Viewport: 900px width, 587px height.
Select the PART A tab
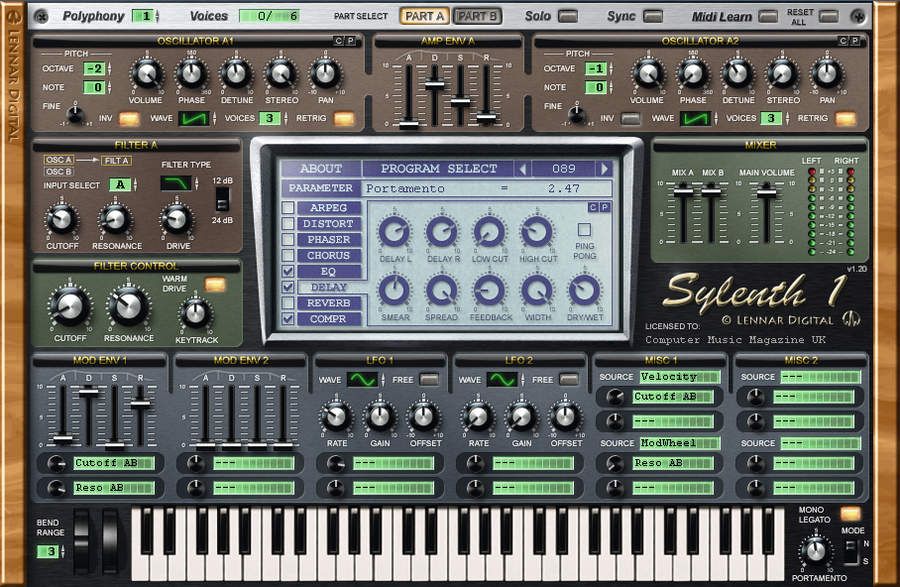tap(425, 16)
